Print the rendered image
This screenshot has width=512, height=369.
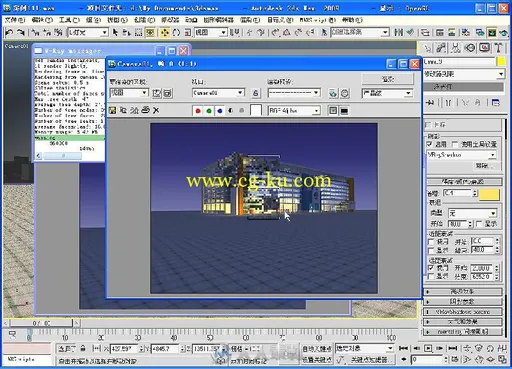point(145,110)
